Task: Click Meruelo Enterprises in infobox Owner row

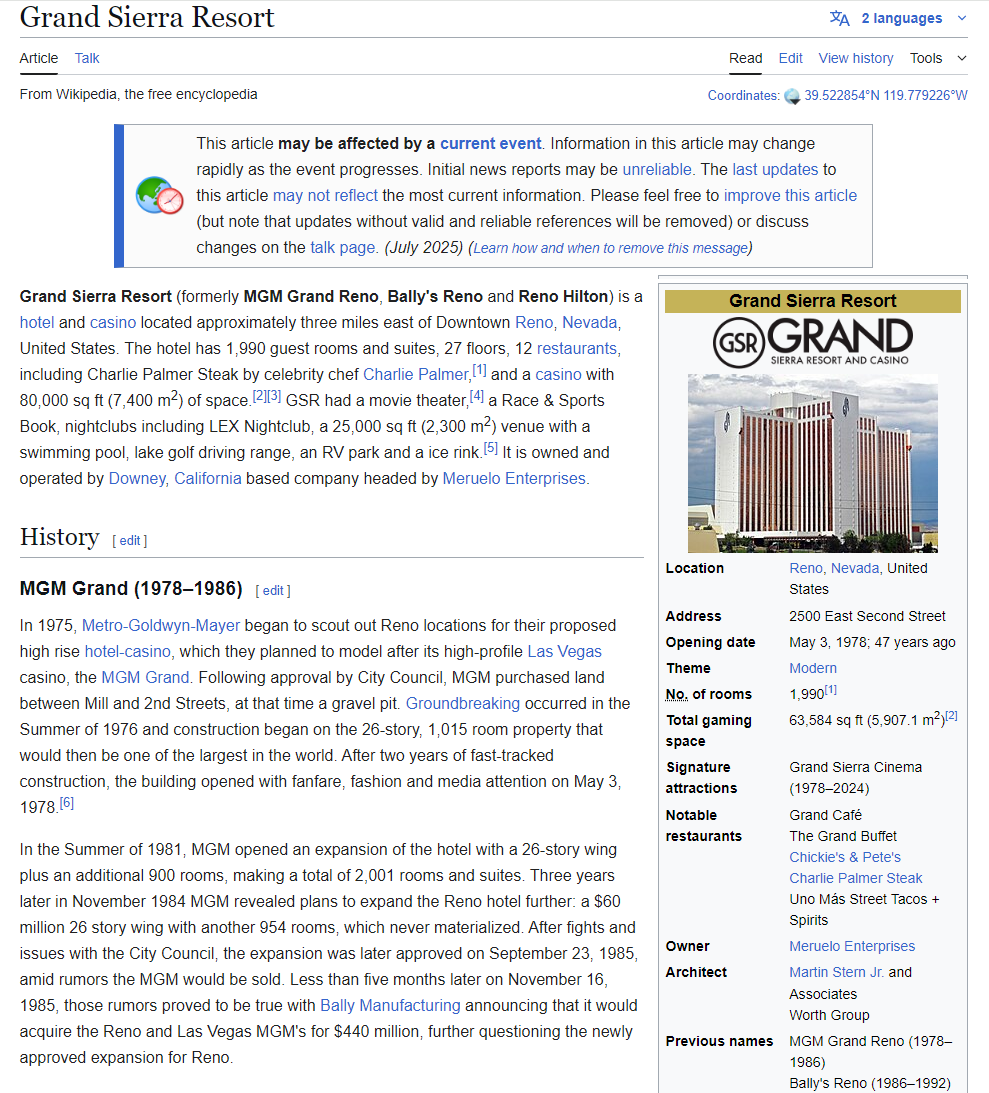Action: pos(852,947)
